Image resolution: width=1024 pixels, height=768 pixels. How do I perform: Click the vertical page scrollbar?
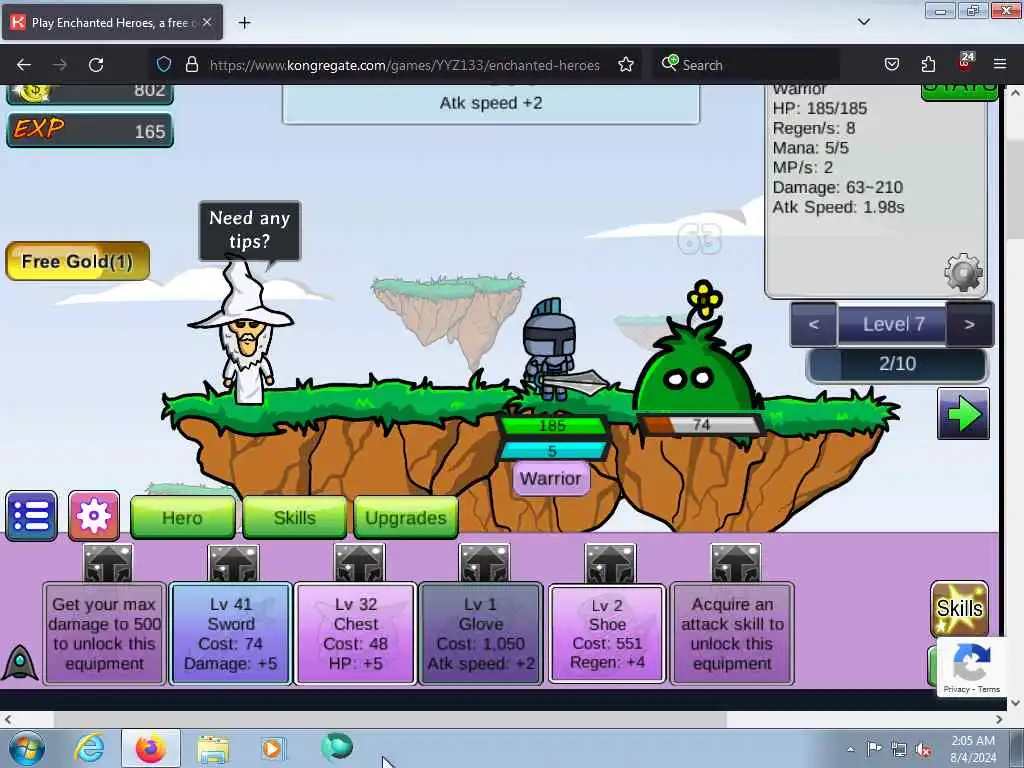click(1015, 189)
